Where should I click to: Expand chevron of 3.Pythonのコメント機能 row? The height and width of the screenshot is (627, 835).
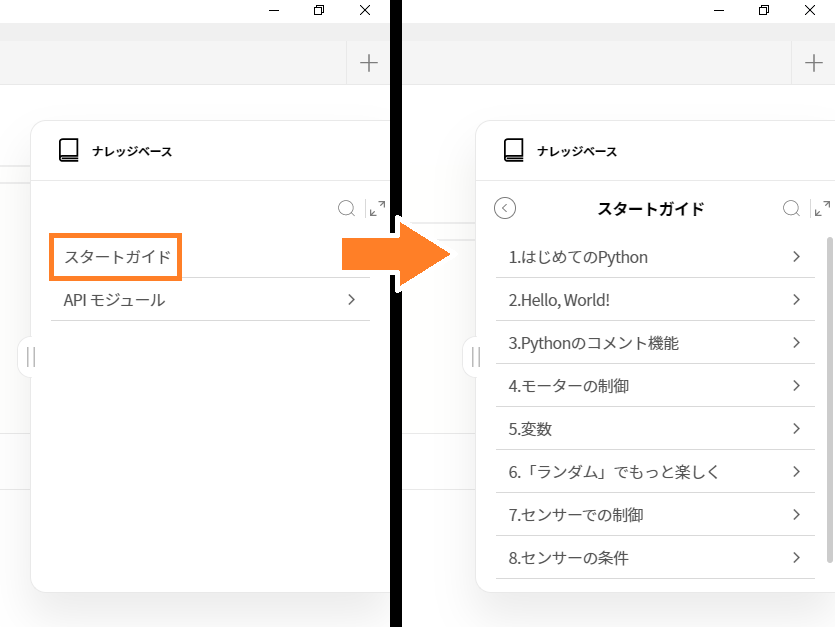click(797, 343)
